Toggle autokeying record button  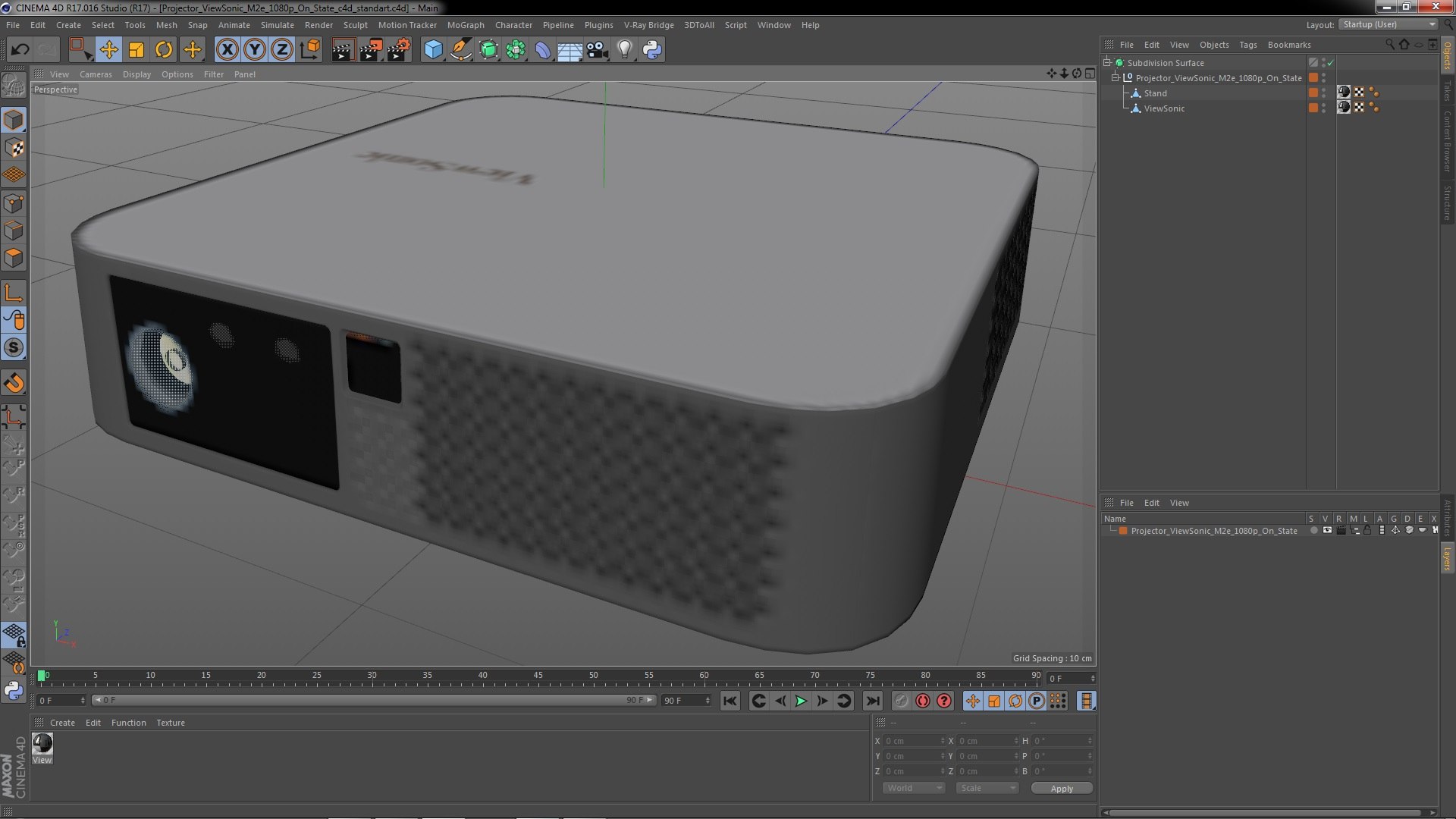[923, 701]
